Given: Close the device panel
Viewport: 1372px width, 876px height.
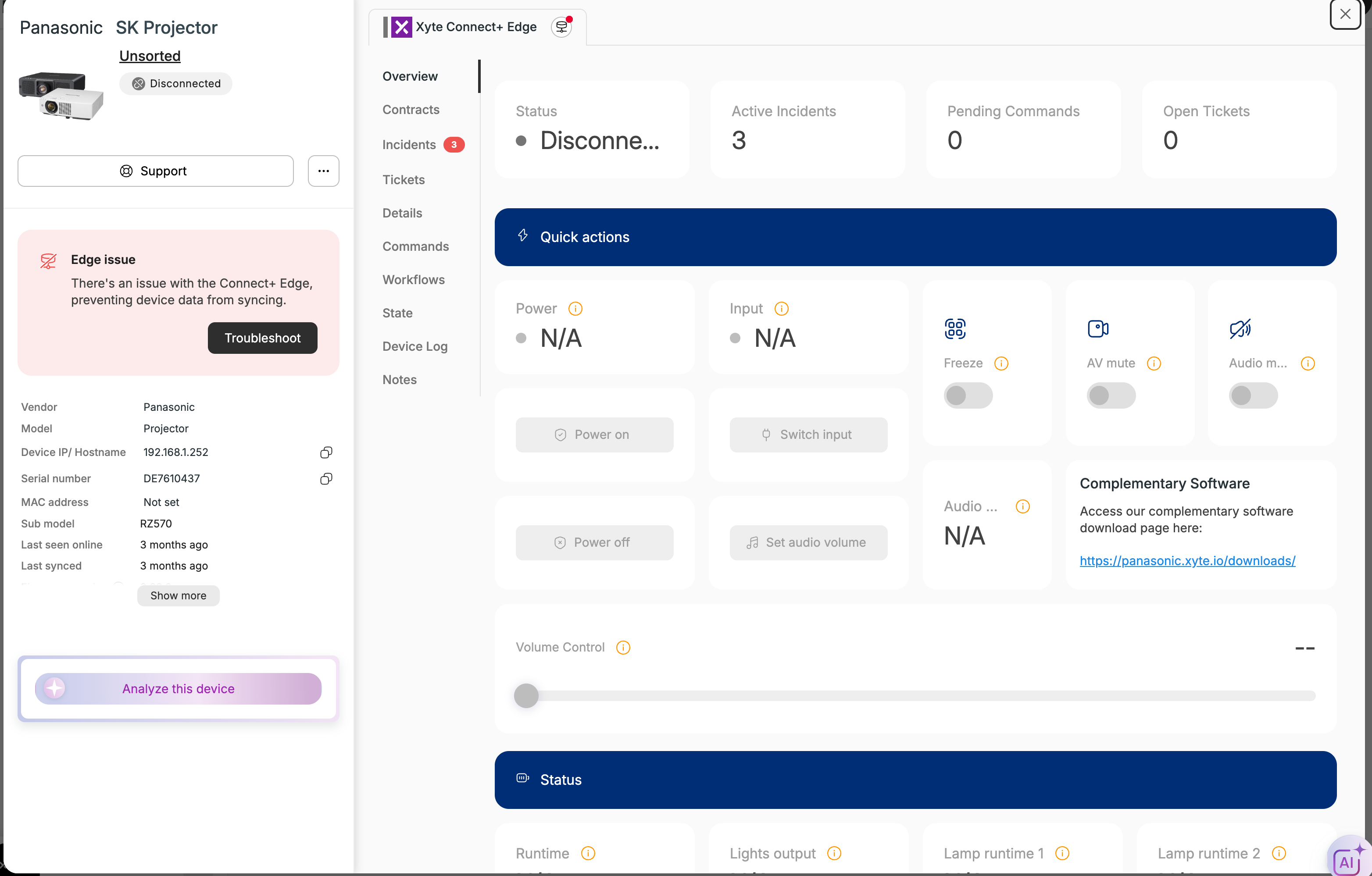Looking at the screenshot, I should (x=1345, y=14).
